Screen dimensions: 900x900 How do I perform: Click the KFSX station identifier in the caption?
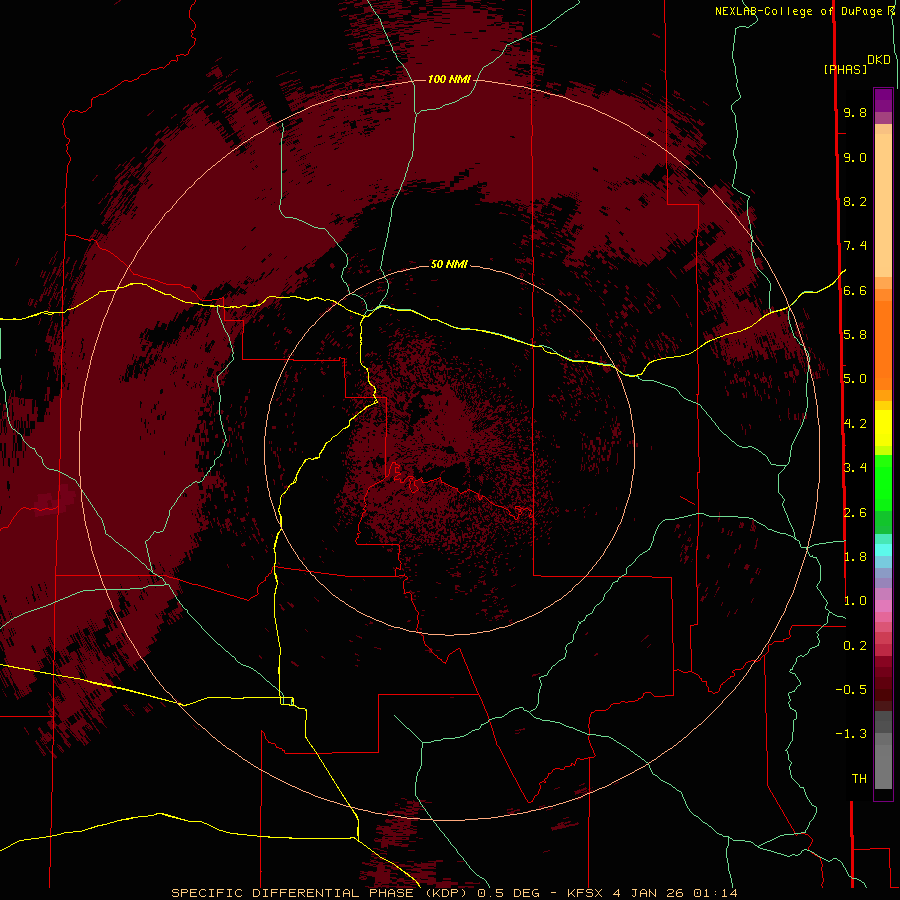[585, 893]
